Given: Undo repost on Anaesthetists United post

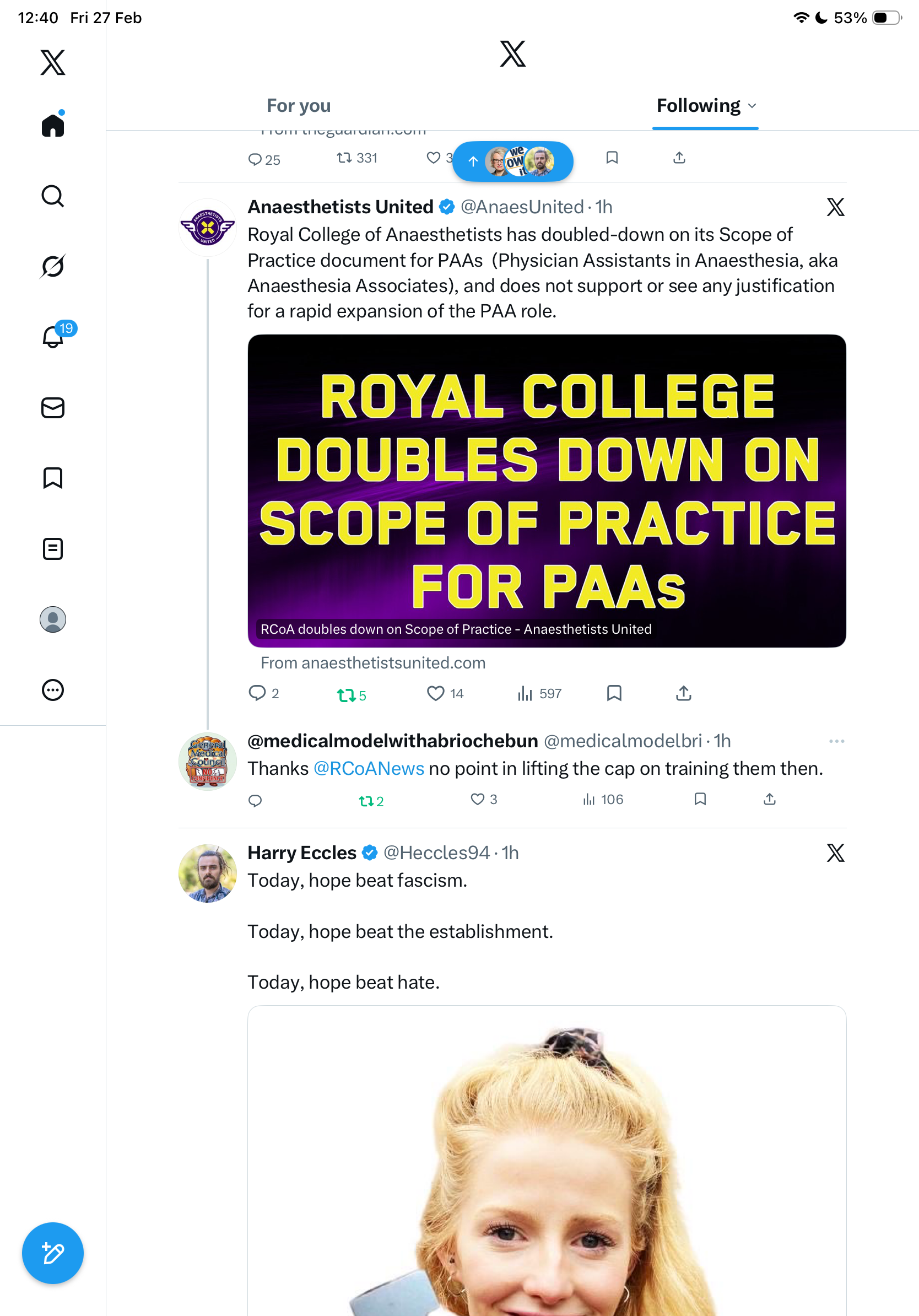Looking at the screenshot, I should [346, 695].
